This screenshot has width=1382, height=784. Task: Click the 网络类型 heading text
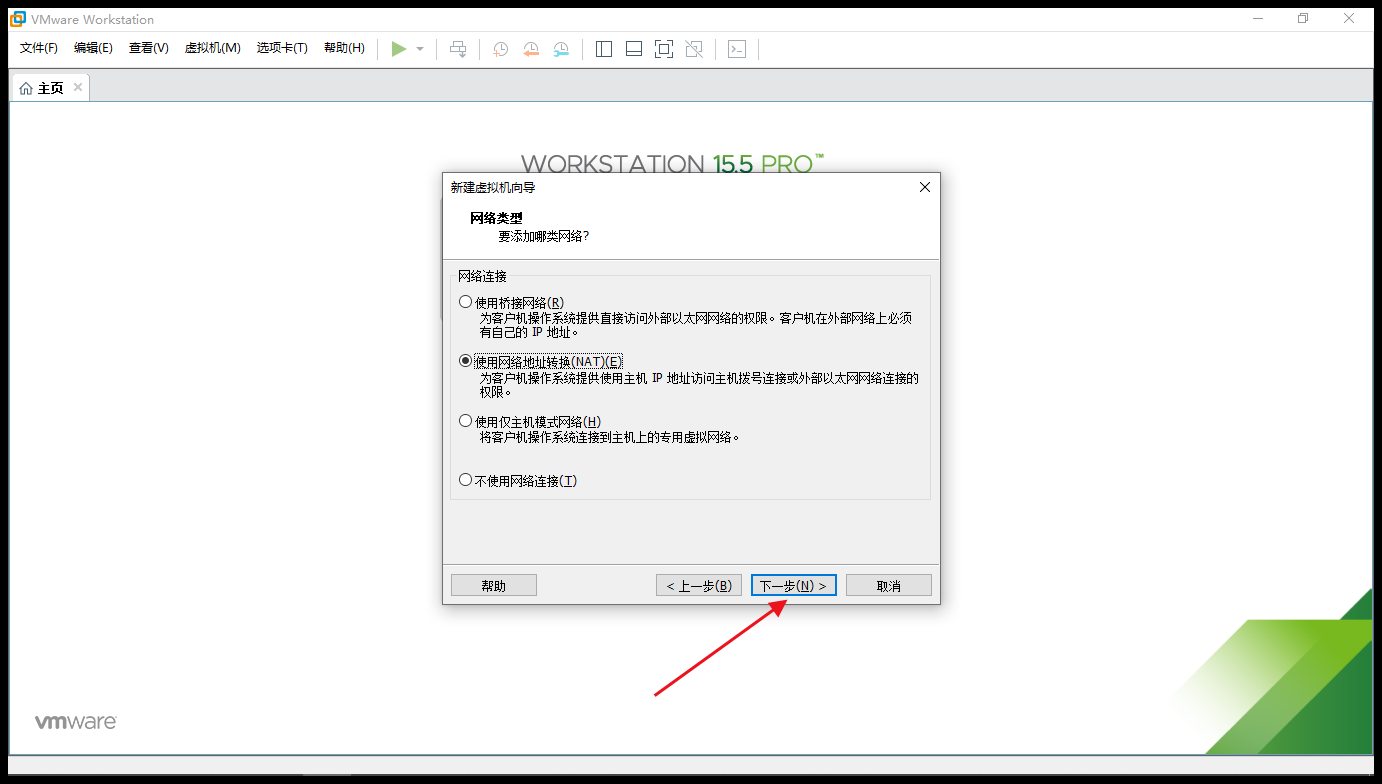coord(496,217)
